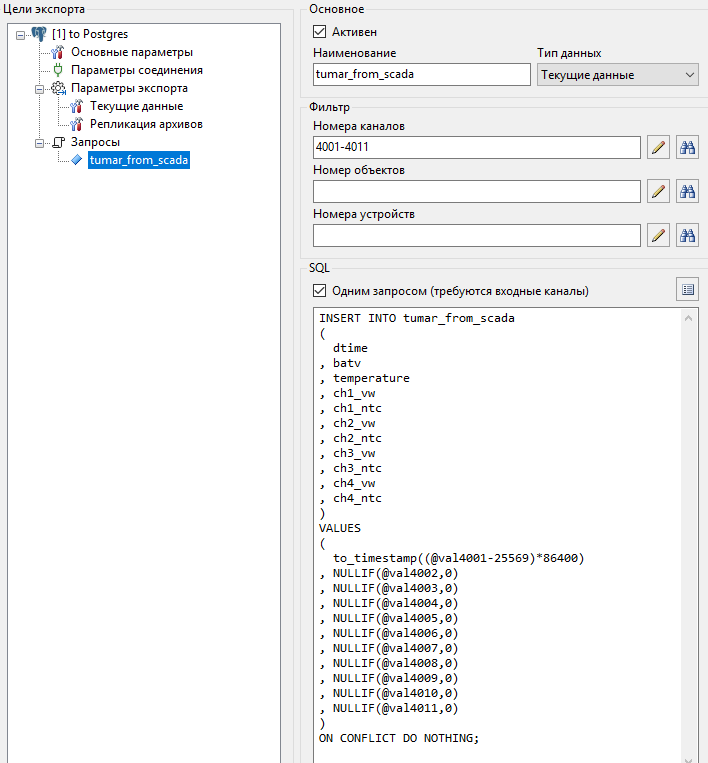Click the to_timestamp line in SQL
Viewport: 708px width, 763px height.
pyautogui.click(x=458, y=558)
